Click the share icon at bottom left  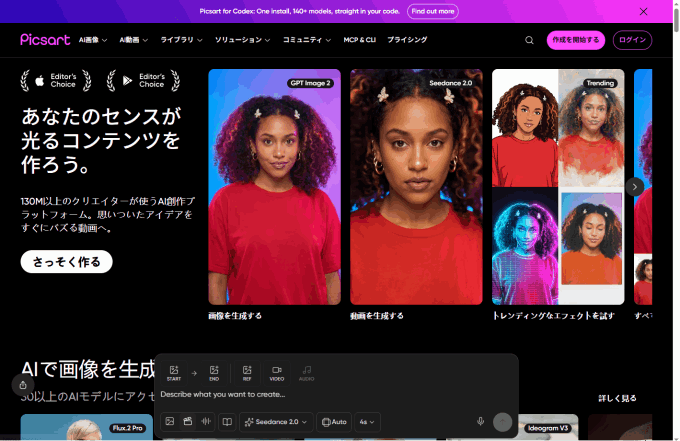point(23,385)
